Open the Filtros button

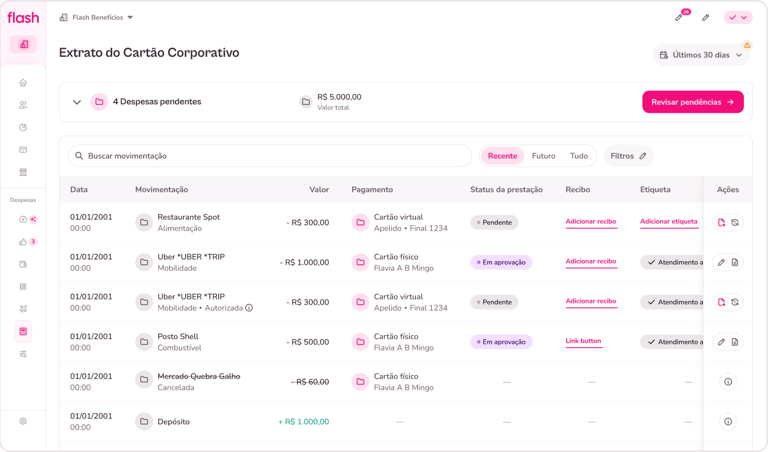[628, 156]
